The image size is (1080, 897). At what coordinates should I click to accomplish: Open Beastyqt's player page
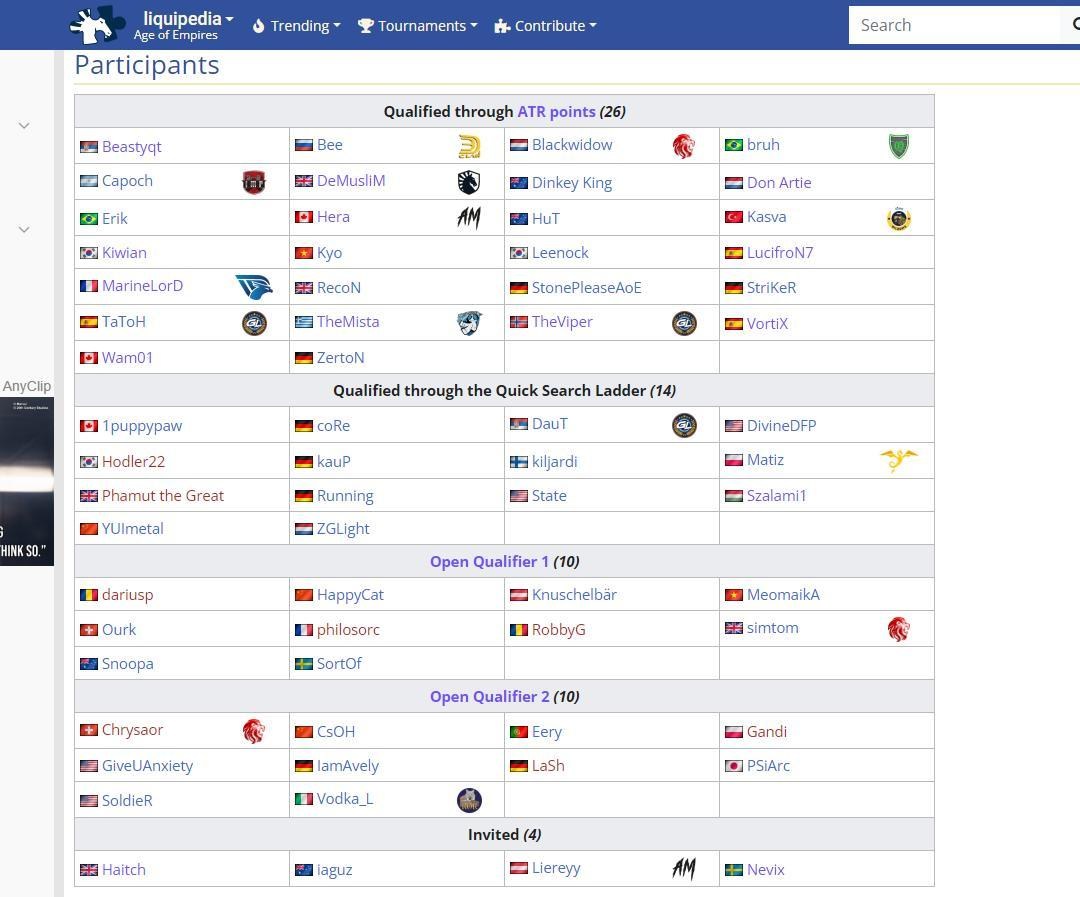tap(132, 147)
